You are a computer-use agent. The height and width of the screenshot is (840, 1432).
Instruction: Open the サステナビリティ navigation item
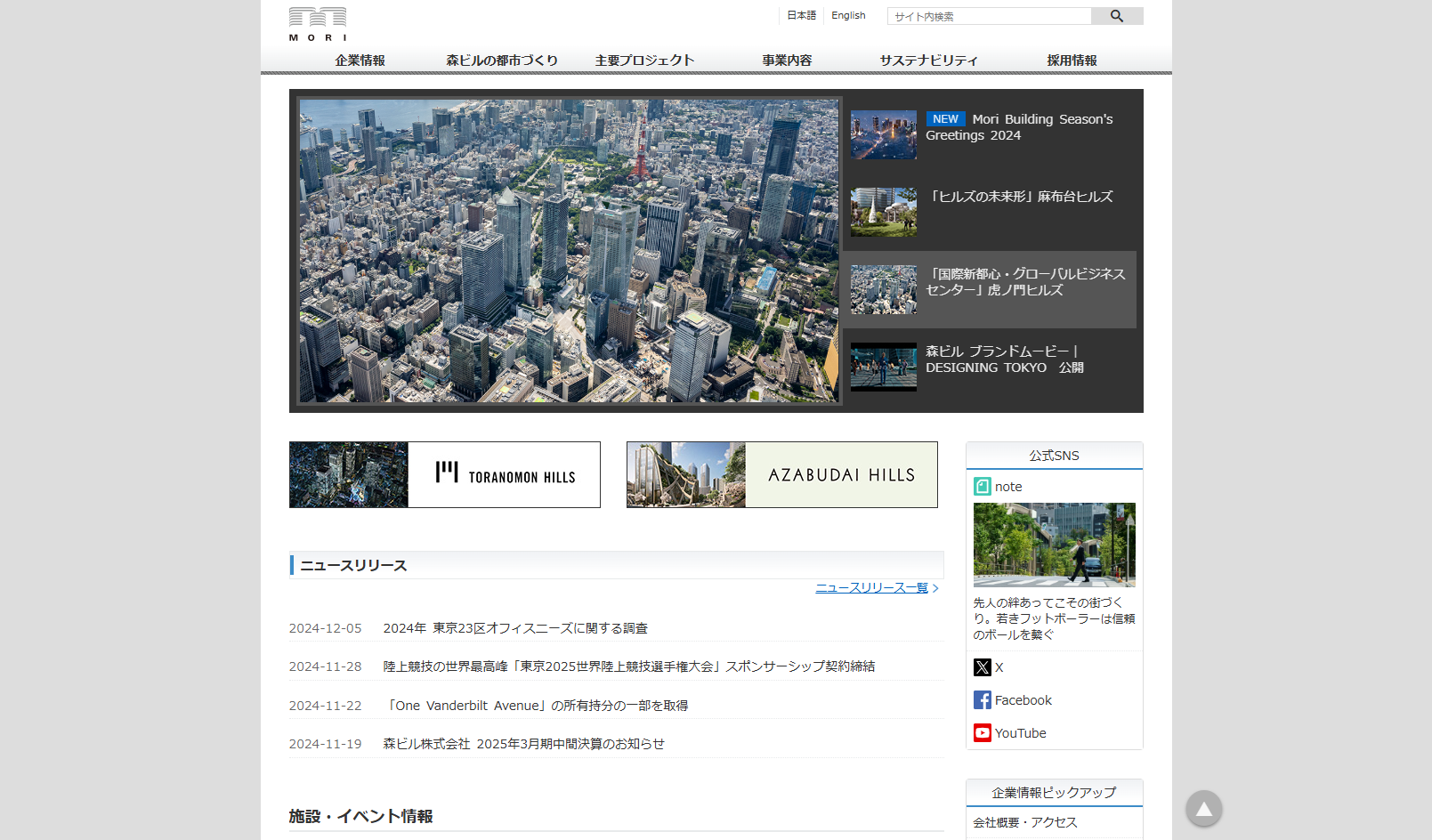click(928, 60)
